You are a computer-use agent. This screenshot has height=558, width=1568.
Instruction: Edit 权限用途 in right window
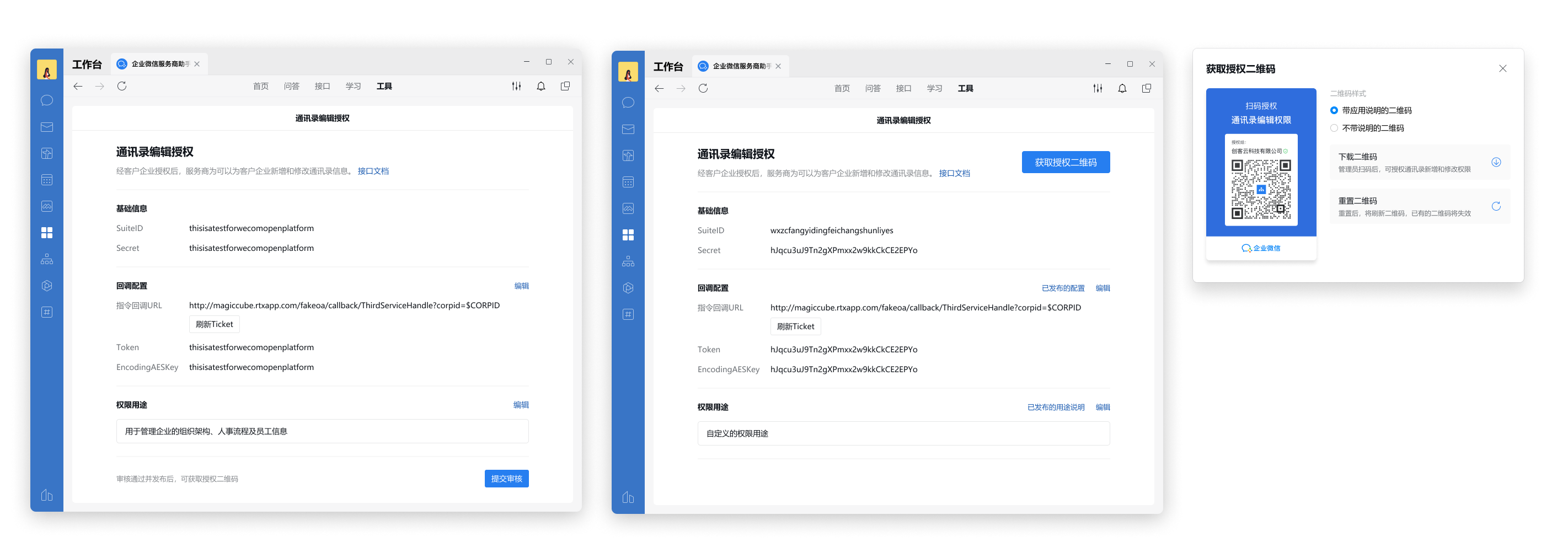coord(1103,407)
